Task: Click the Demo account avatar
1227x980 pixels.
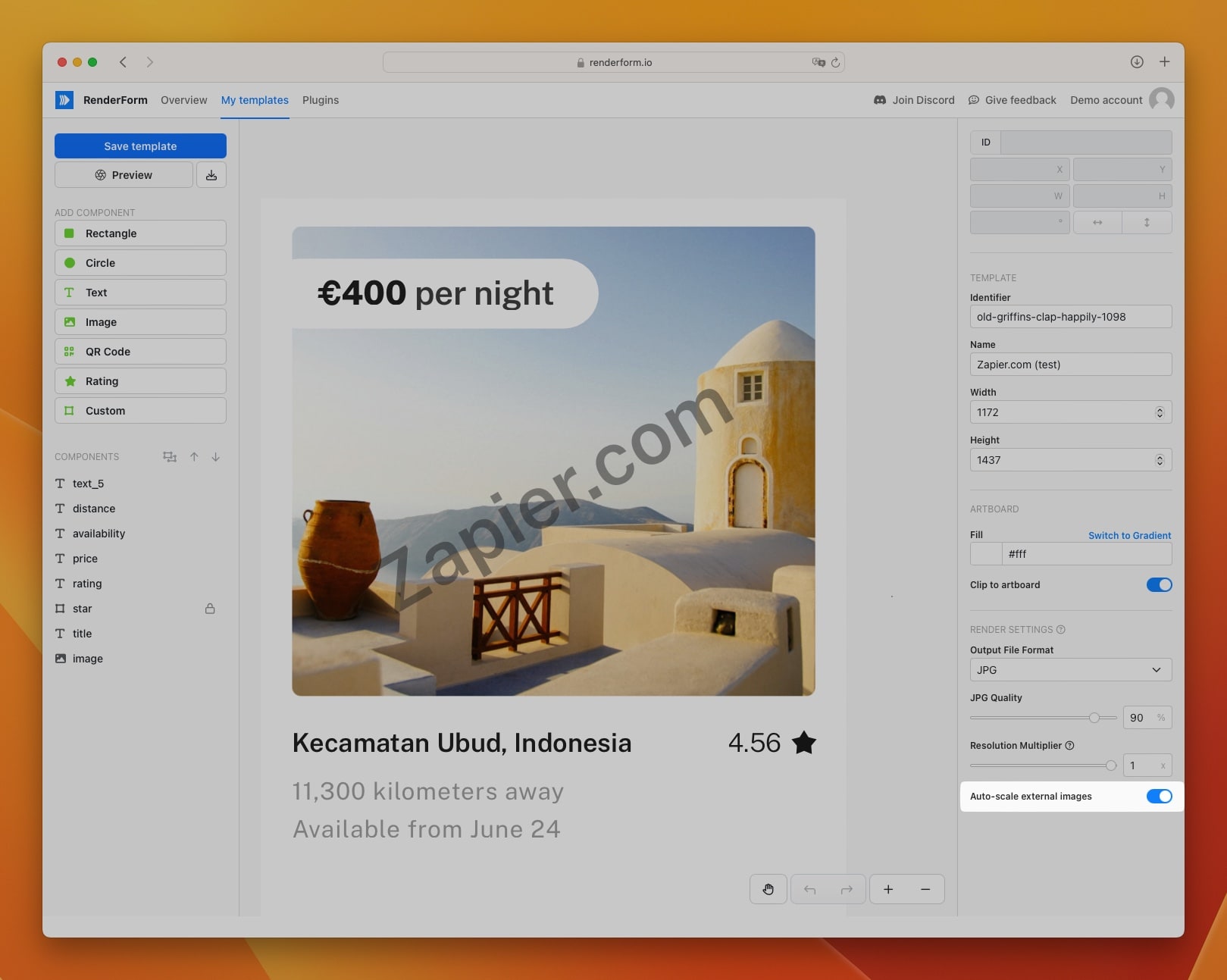Action: click(1162, 99)
